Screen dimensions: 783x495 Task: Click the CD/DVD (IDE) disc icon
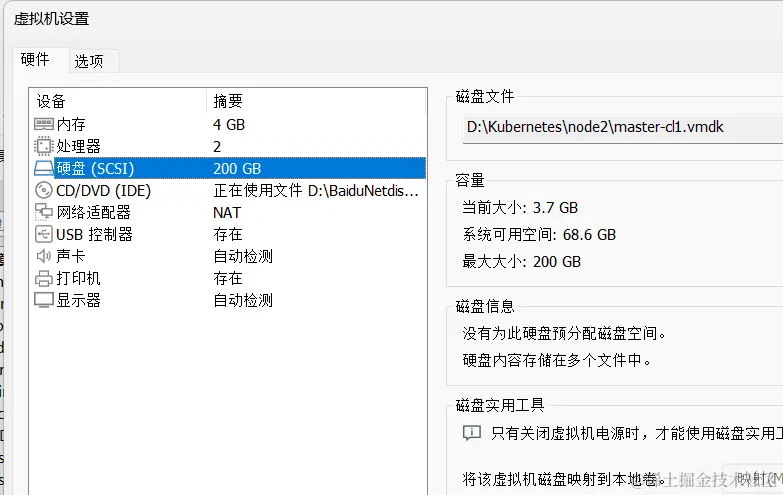coord(43,190)
